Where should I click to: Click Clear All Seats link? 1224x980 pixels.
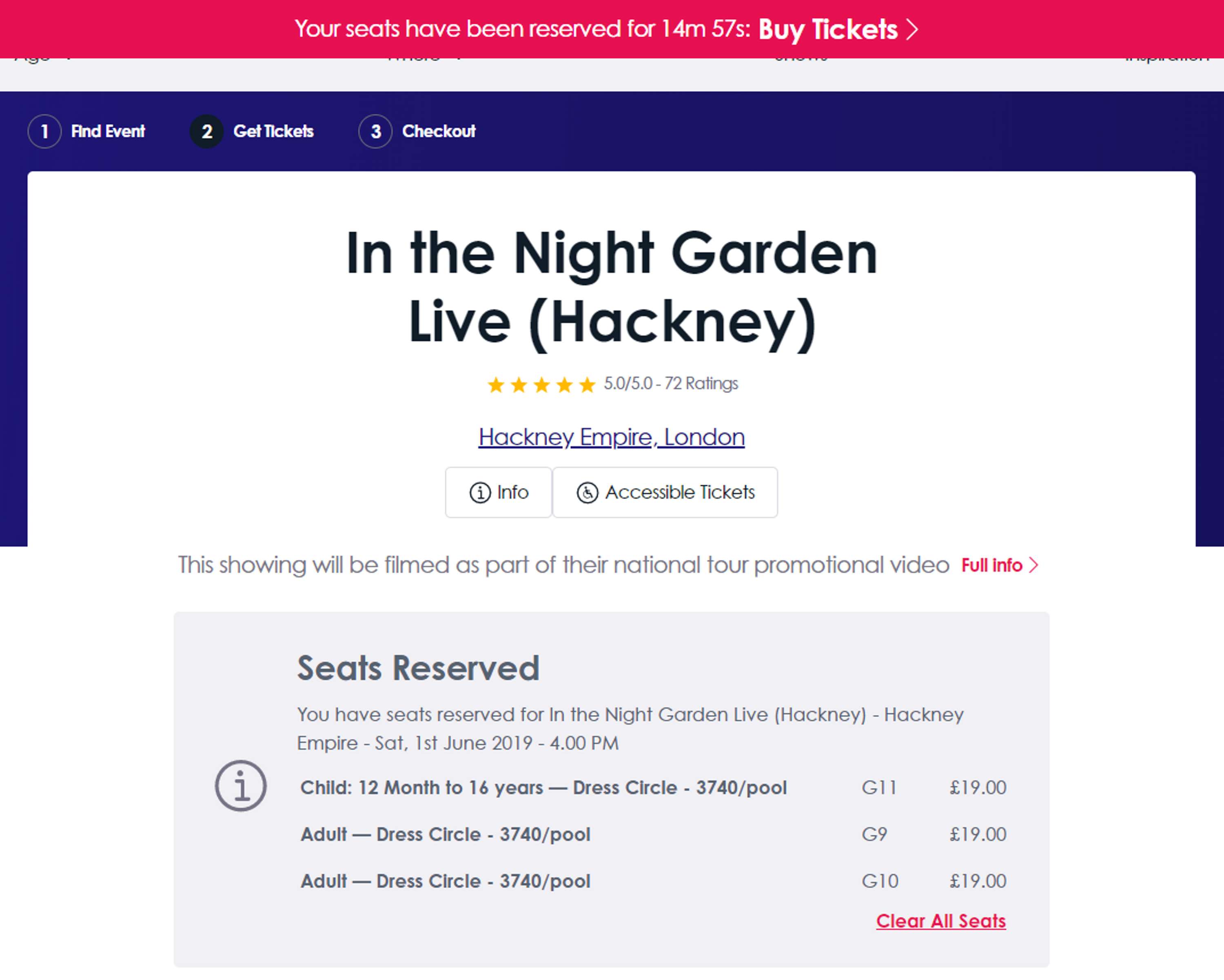click(x=941, y=920)
